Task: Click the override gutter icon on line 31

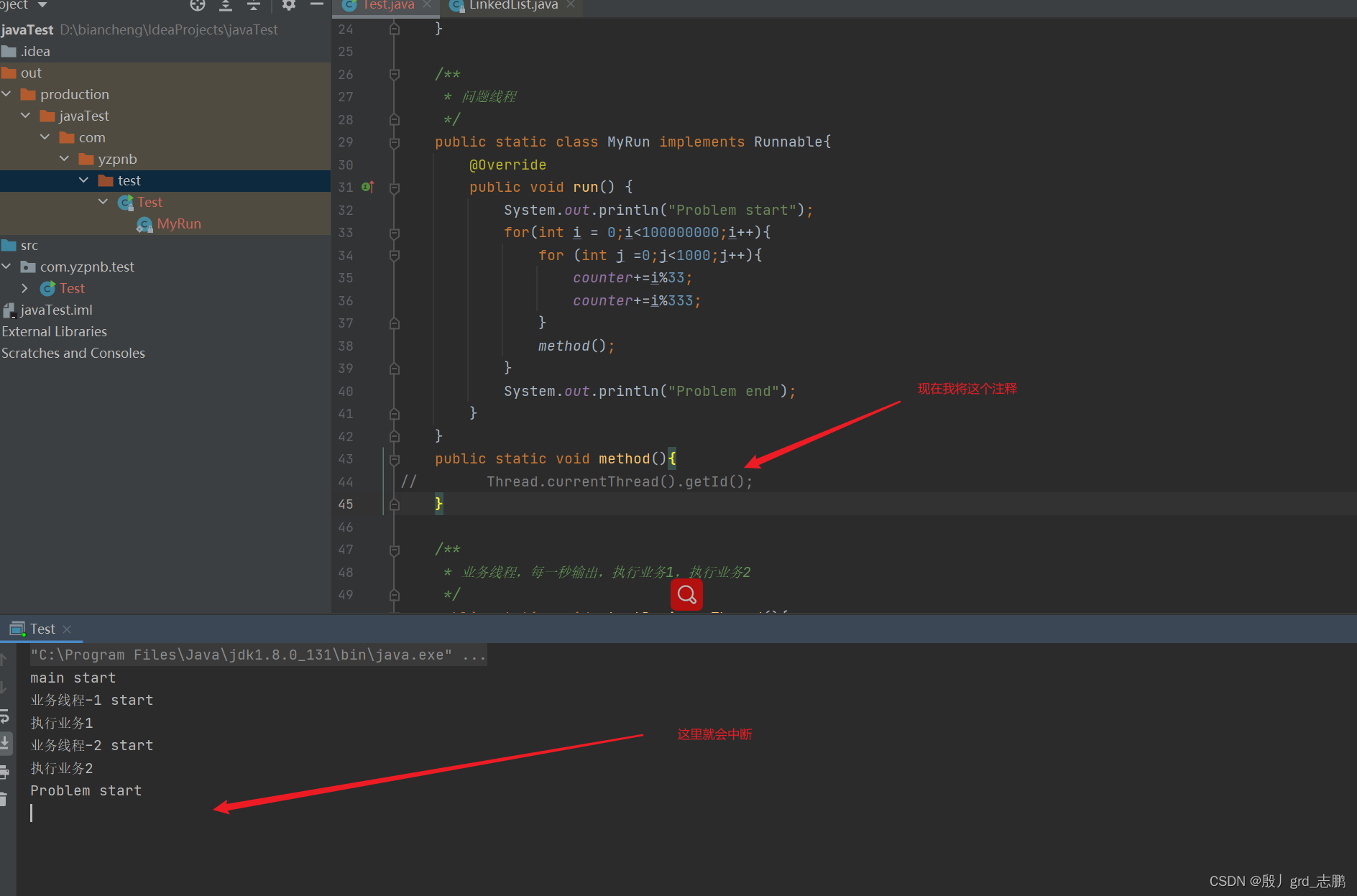Action: (x=367, y=187)
